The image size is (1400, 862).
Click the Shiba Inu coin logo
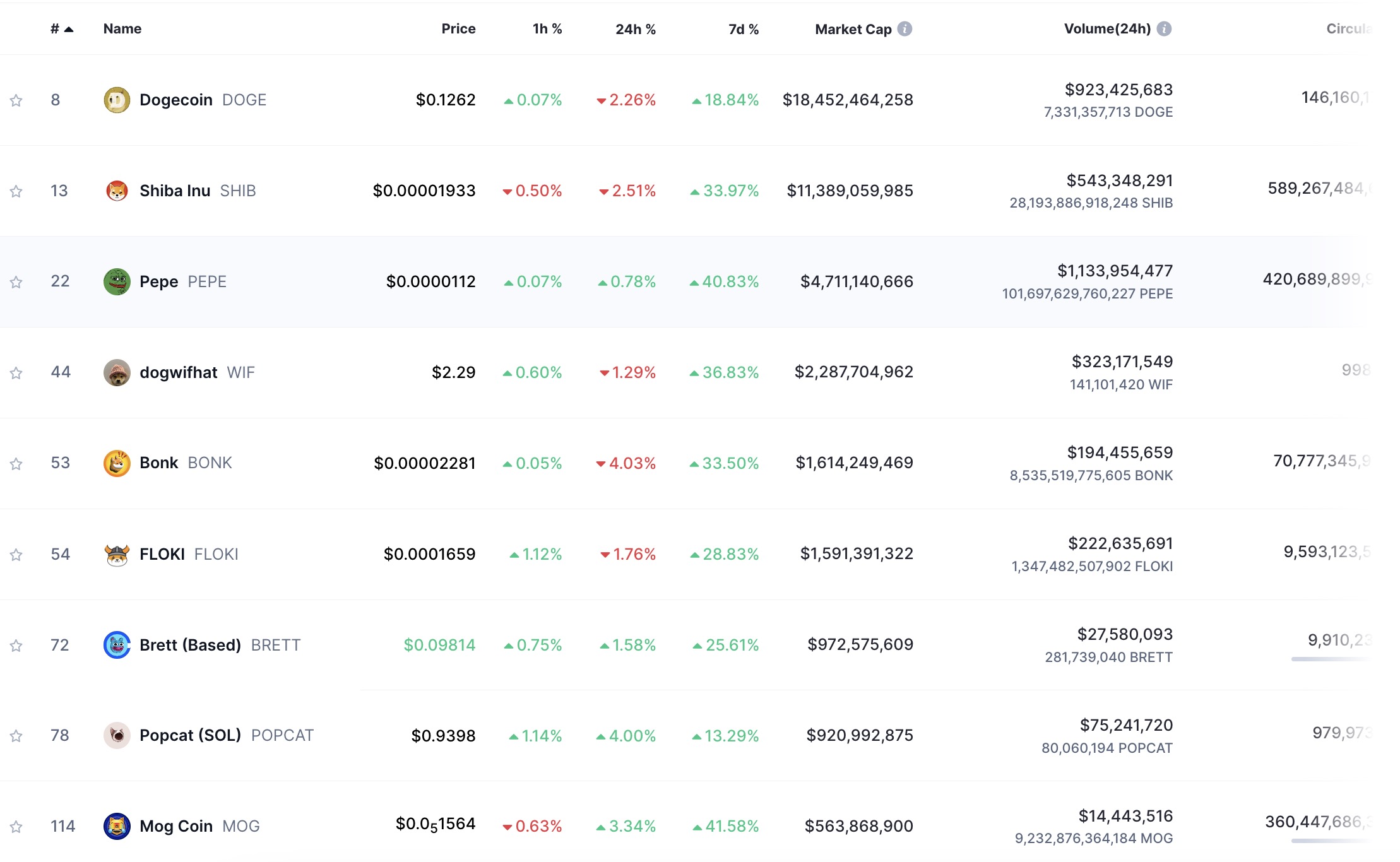click(x=117, y=191)
